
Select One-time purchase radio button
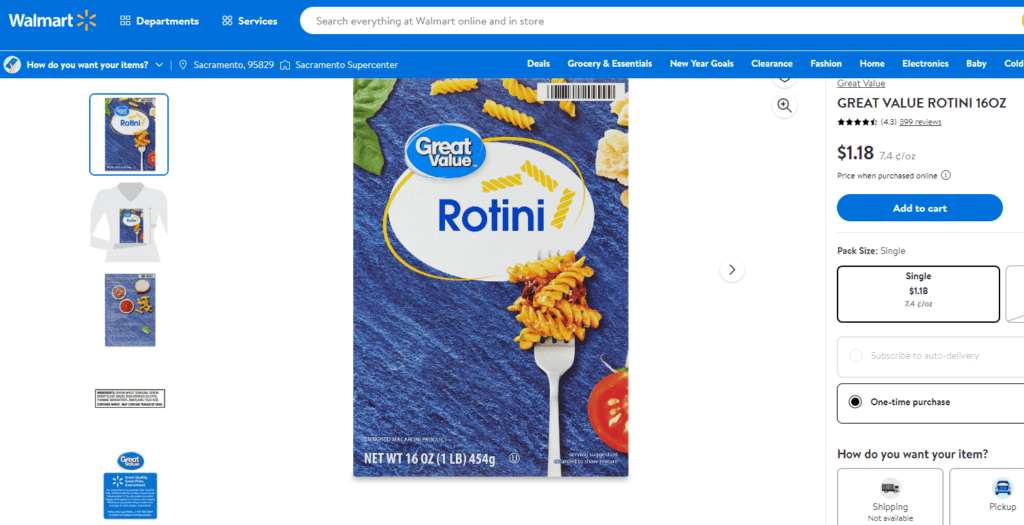855,402
